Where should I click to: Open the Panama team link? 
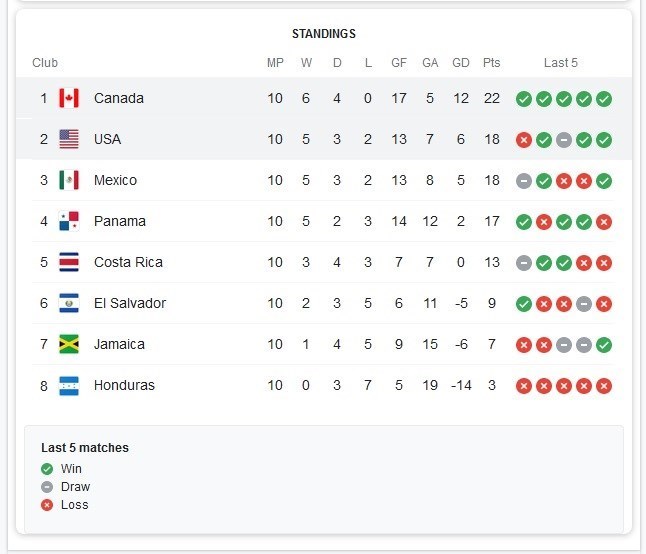pyautogui.click(x=119, y=221)
